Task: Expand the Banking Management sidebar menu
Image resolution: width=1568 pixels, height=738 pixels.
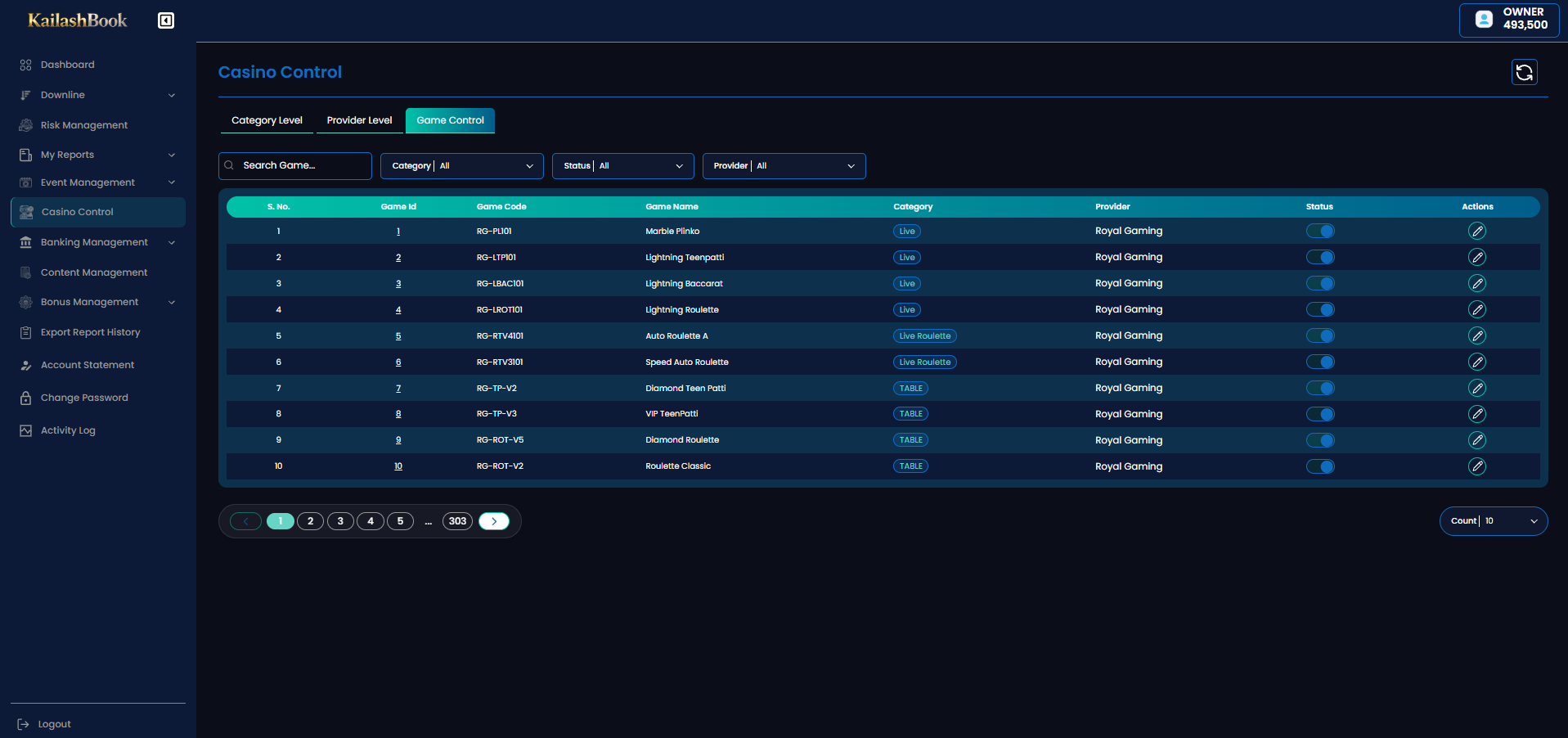Action: click(x=172, y=242)
